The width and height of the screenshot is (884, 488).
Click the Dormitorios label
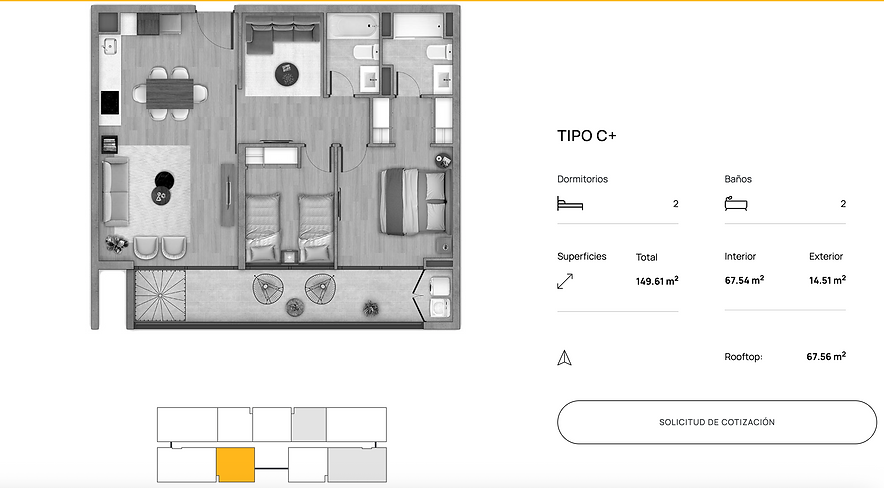(x=582, y=179)
